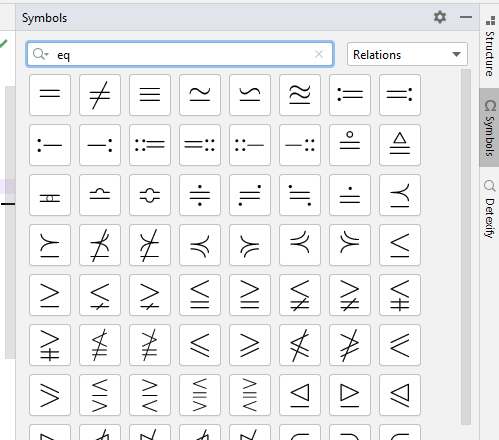Insert the double-colon-equals symbol

[150, 145]
